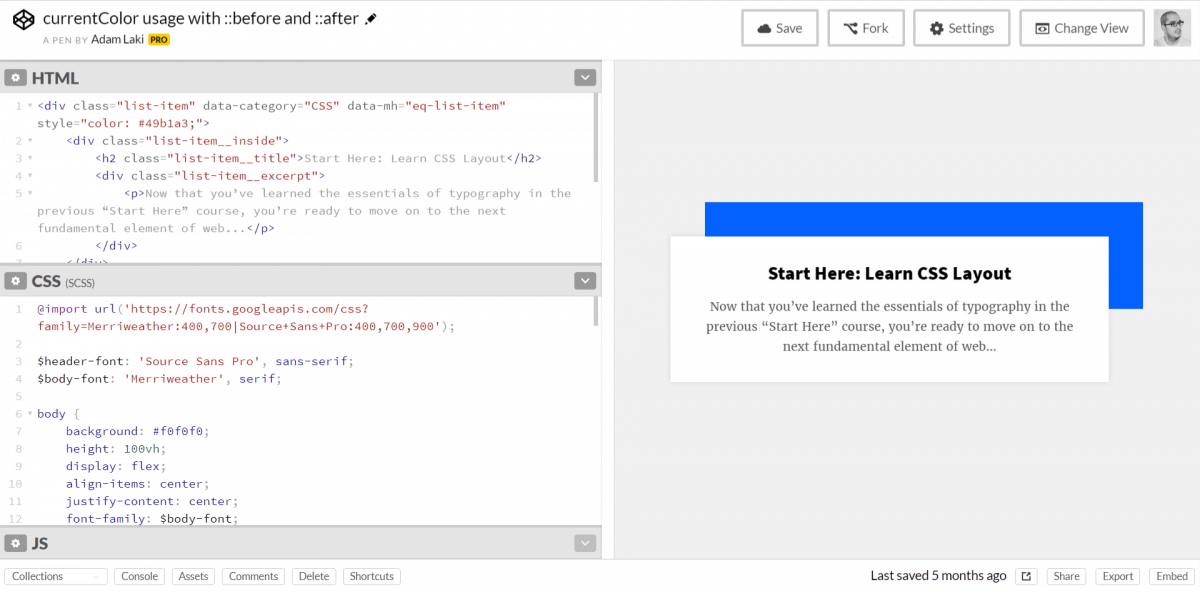1200x592 pixels.
Task: Open the HTML panel settings gear
Action: (16, 77)
